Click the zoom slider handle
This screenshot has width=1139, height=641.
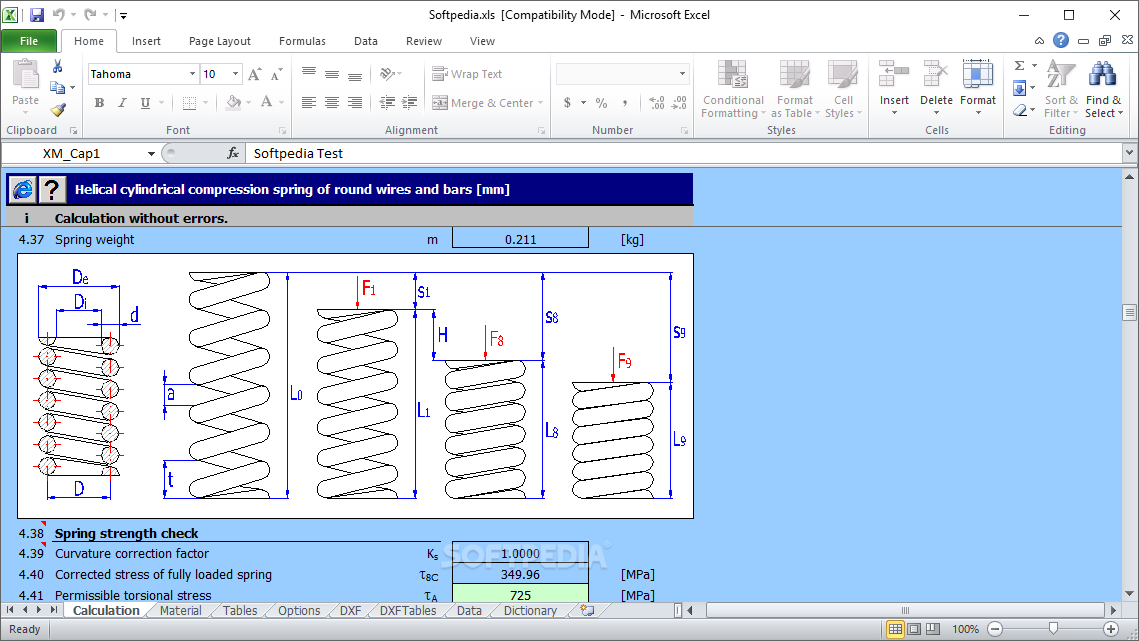click(x=1053, y=629)
